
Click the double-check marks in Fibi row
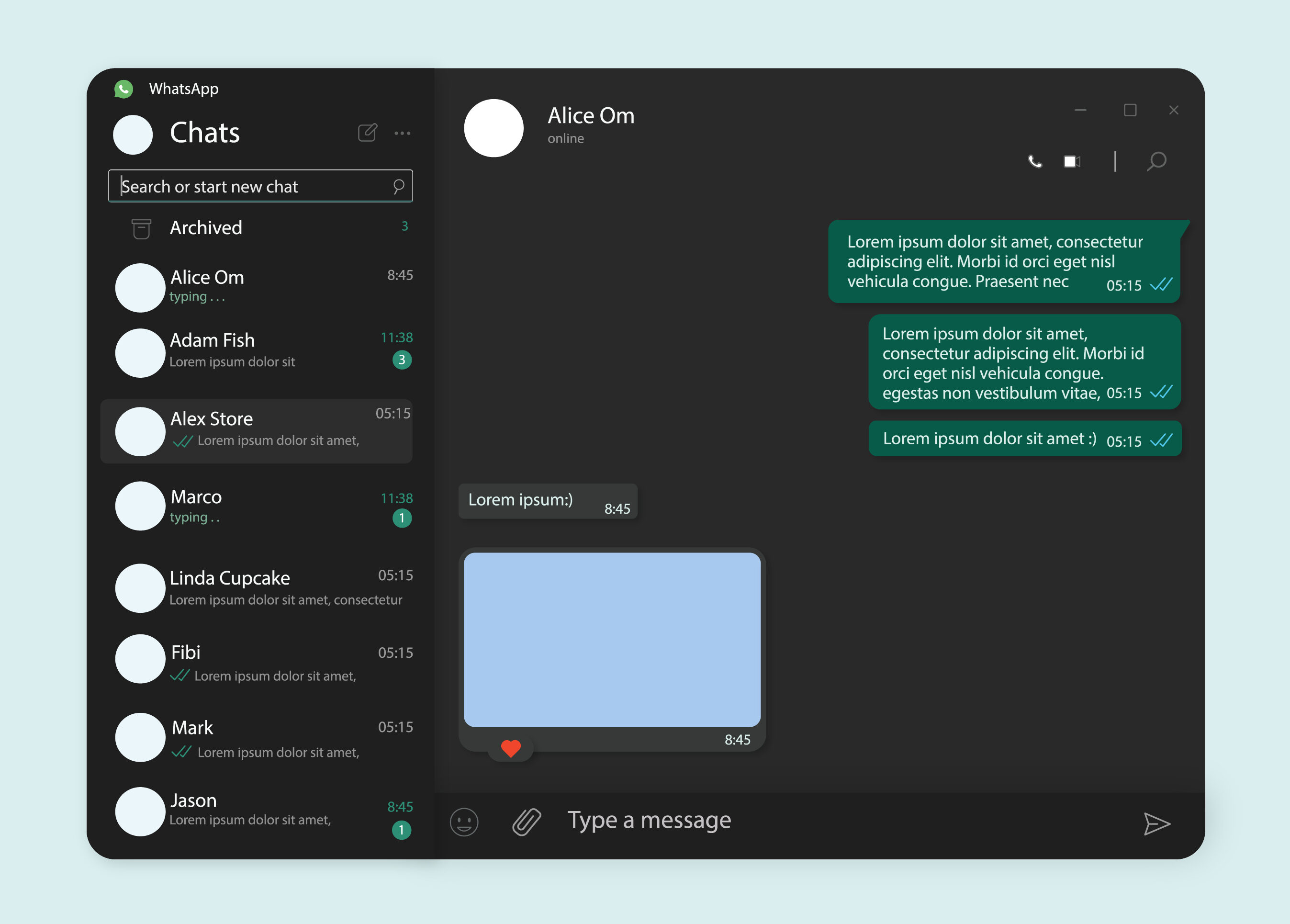coord(179,676)
